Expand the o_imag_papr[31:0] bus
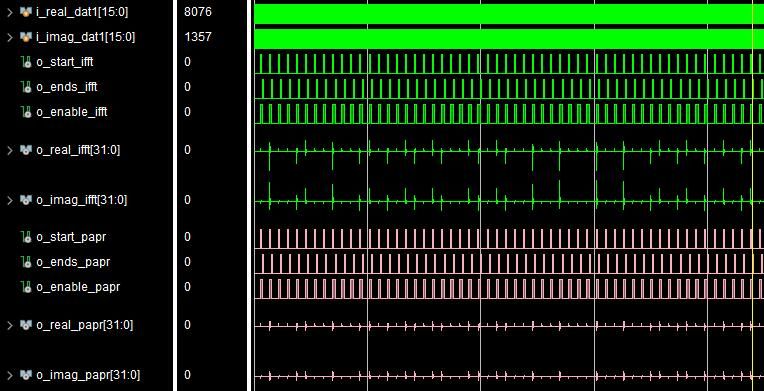The width and height of the screenshot is (764, 391). pyautogui.click(x=10, y=375)
